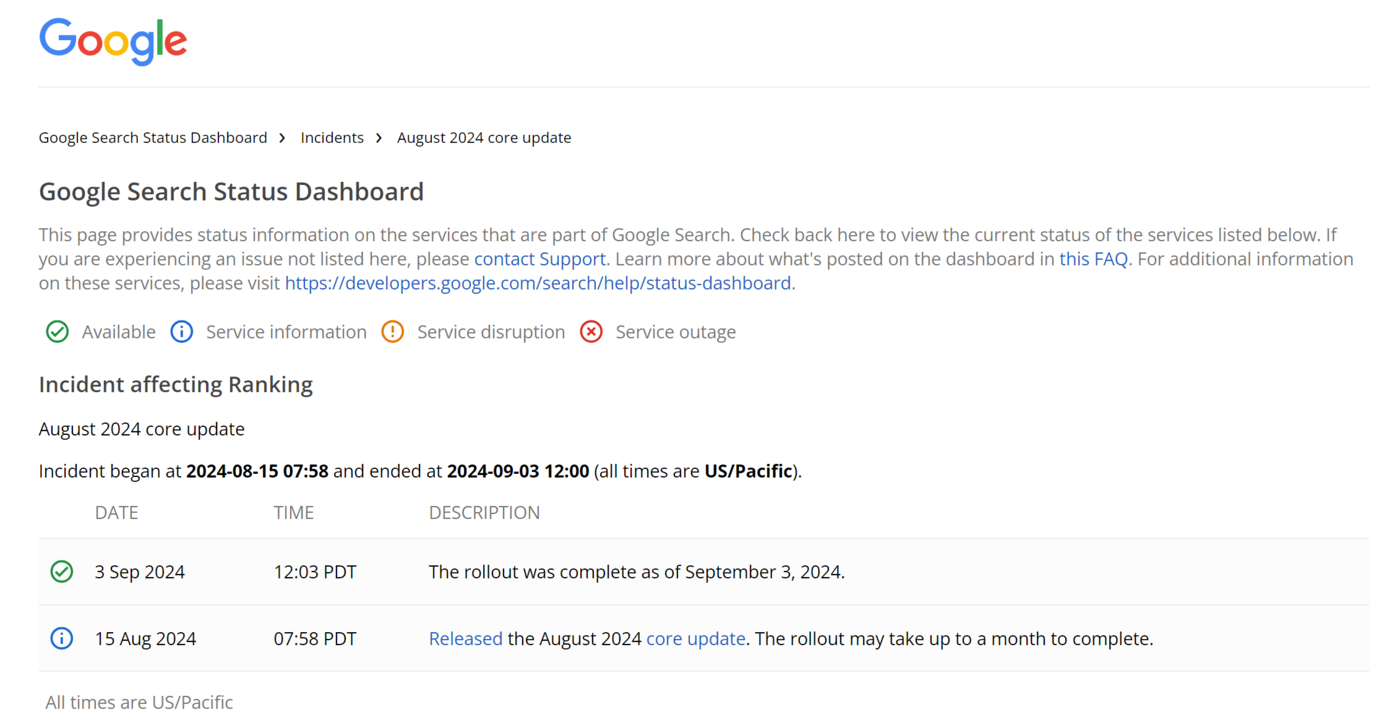Click the incident start time 2024-08-15 07:58
1400x720 pixels.
pyautogui.click(x=257, y=471)
